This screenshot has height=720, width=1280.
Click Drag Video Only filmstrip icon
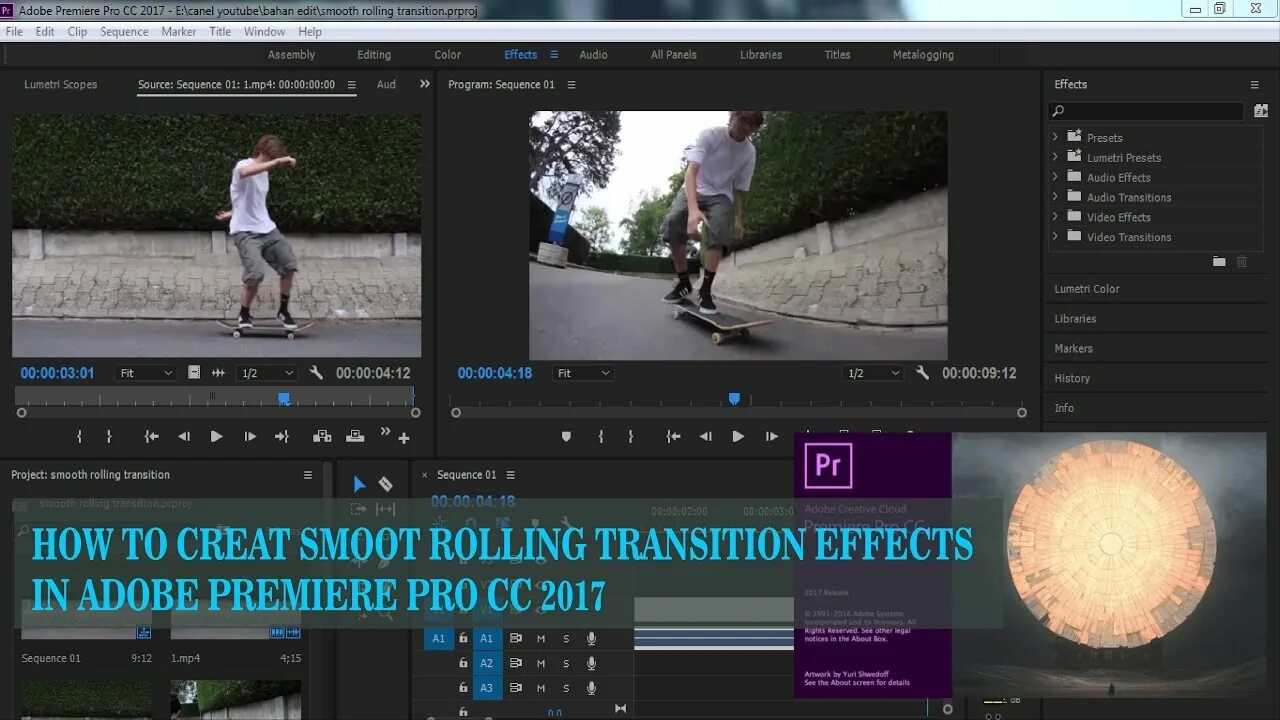194,373
